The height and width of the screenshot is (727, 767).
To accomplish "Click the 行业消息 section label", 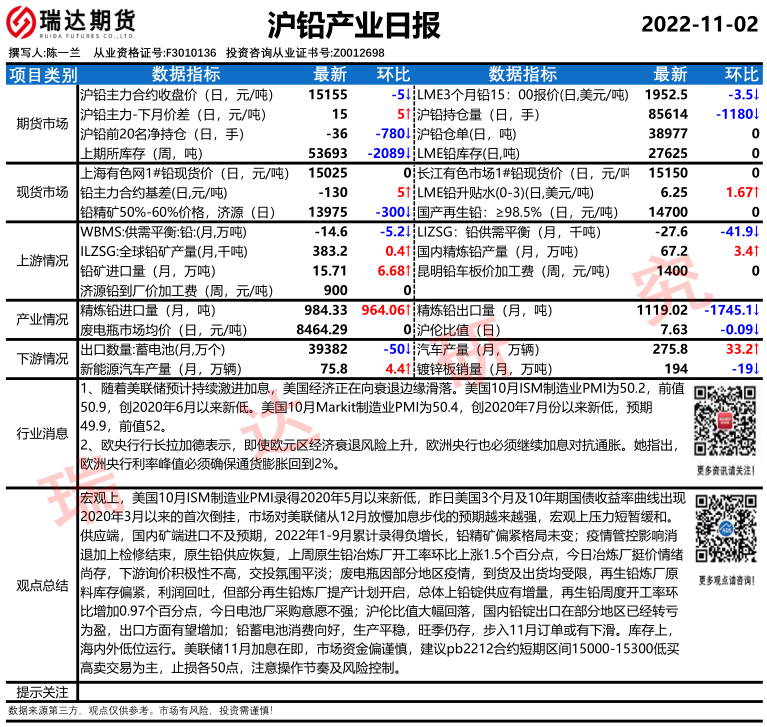I will click(41, 432).
